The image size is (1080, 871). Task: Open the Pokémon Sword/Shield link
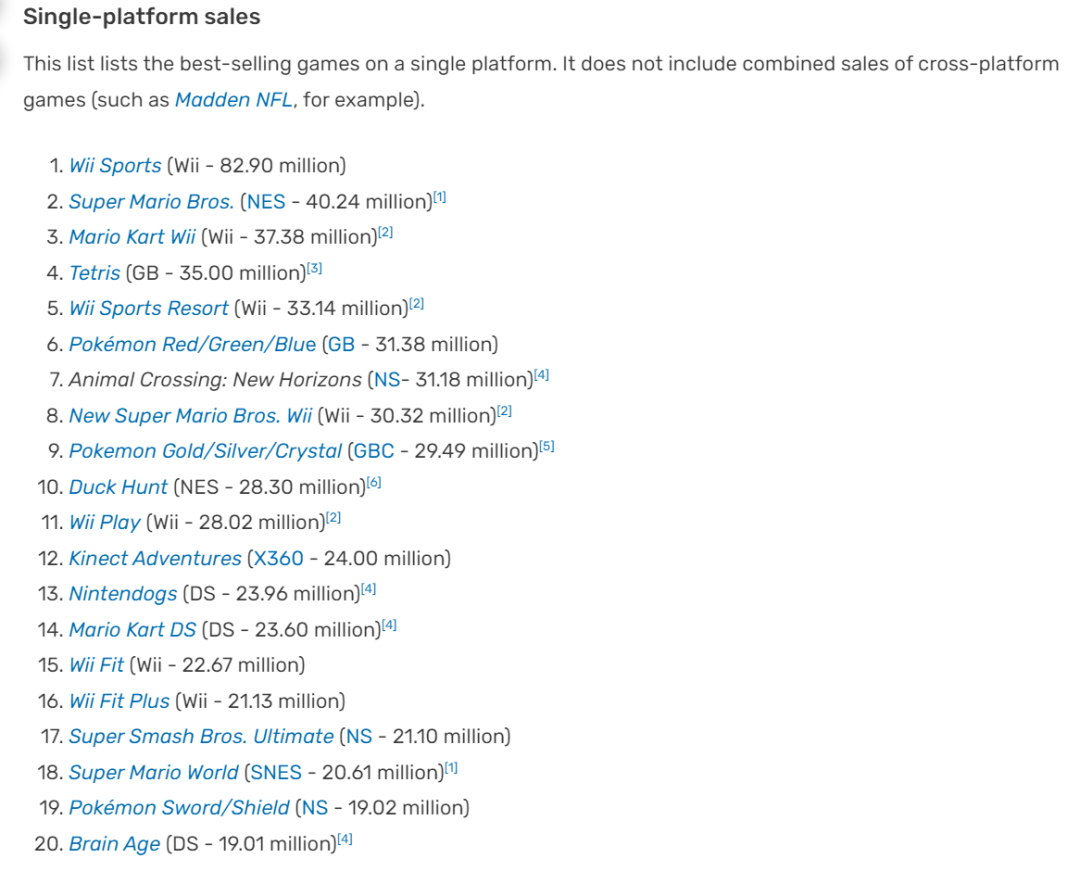point(179,808)
